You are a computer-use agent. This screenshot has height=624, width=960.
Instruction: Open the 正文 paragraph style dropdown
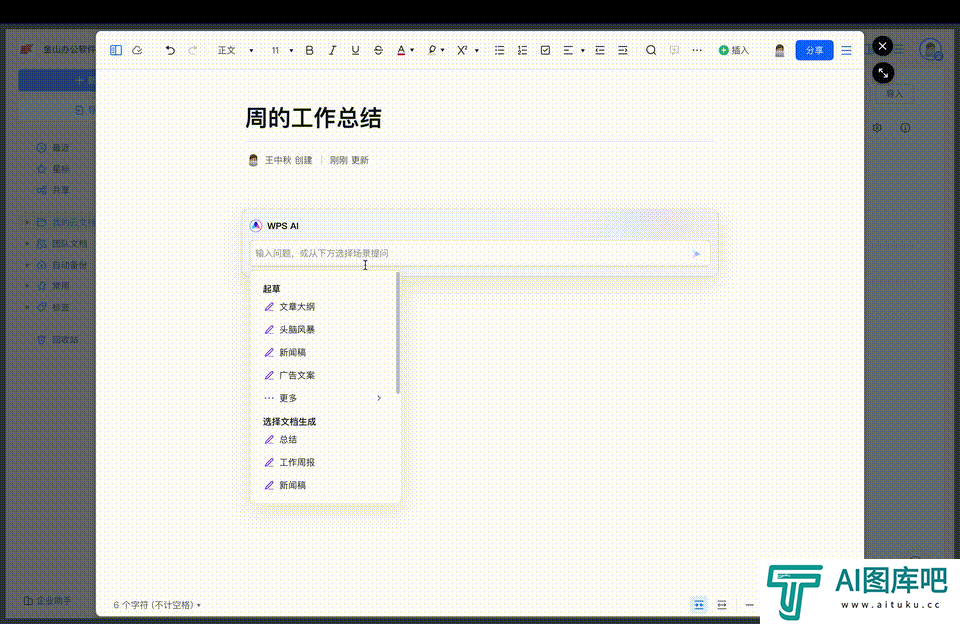coord(235,50)
